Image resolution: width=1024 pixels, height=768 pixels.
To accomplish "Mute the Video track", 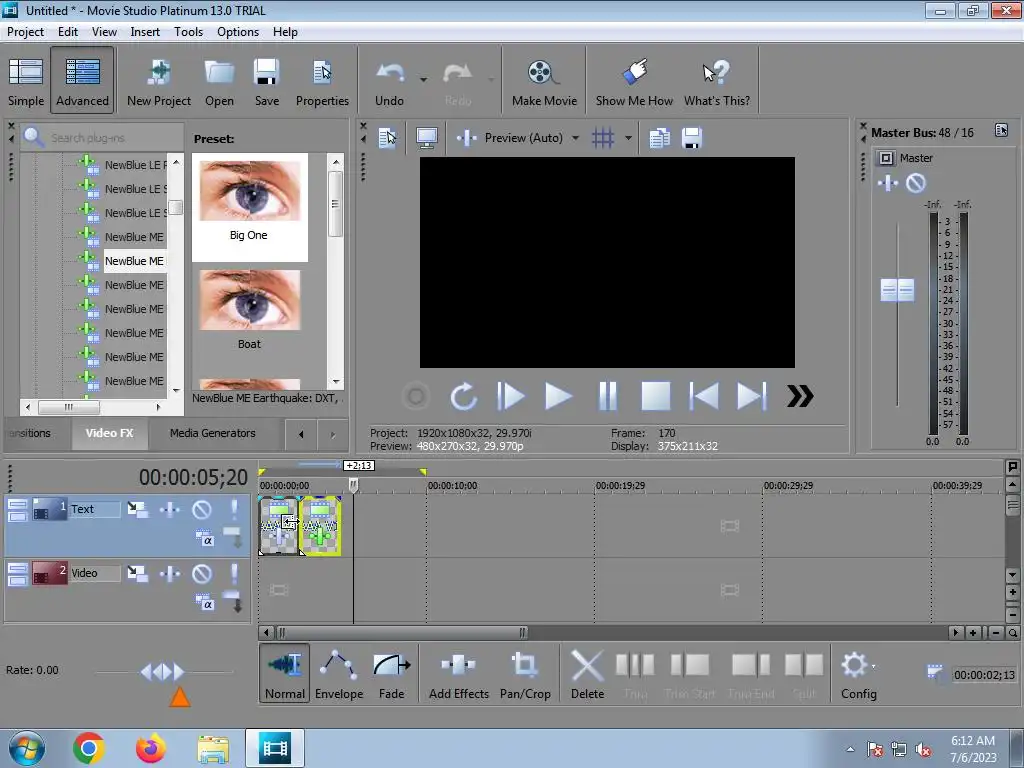I will tap(202, 573).
